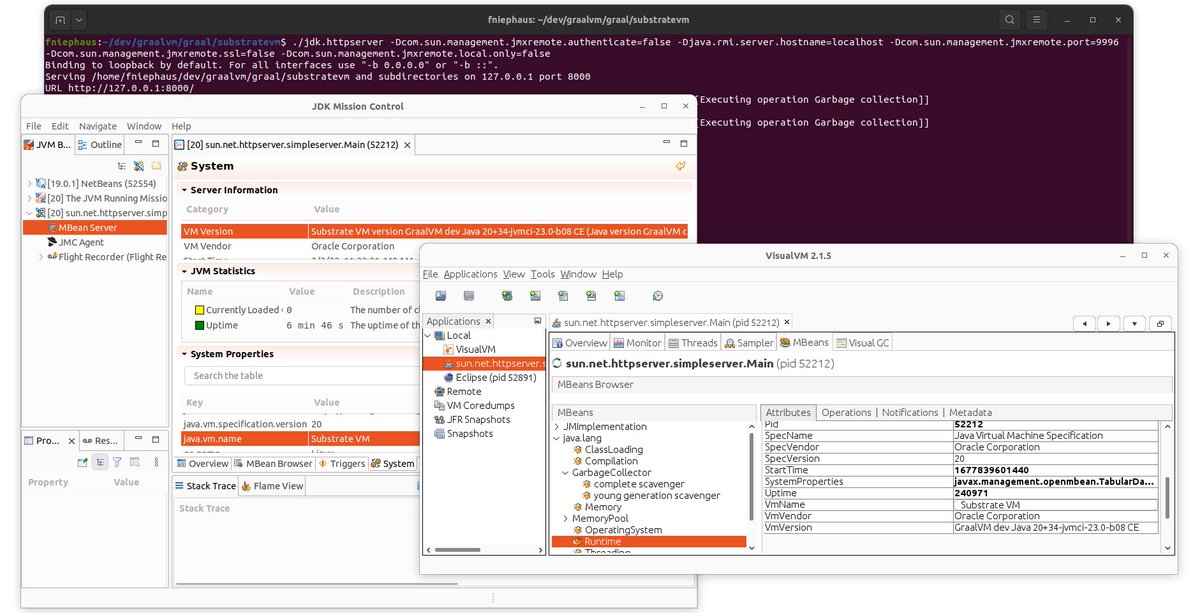
Task: Open Navigate menu in JDK Mission Control
Action: coord(98,126)
